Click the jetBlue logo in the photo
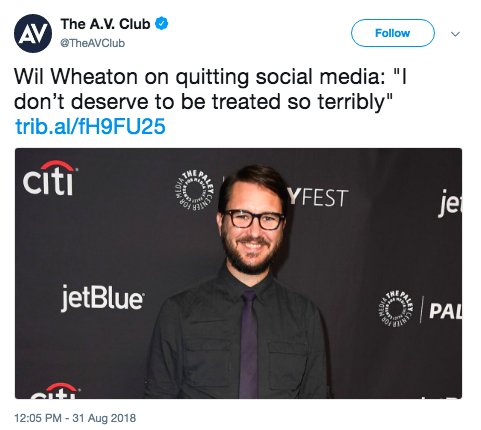 [102, 298]
